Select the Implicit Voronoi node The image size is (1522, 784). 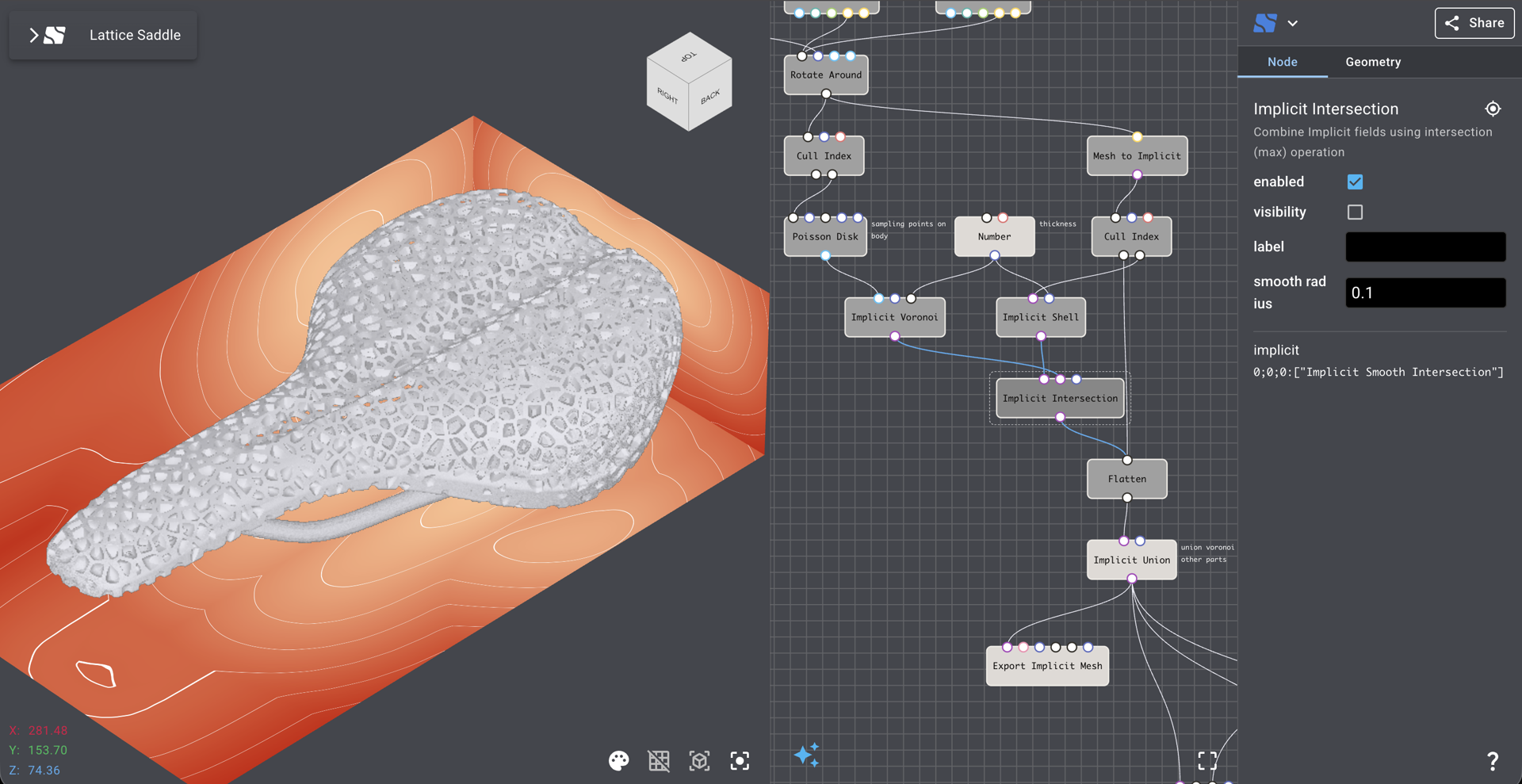point(894,317)
